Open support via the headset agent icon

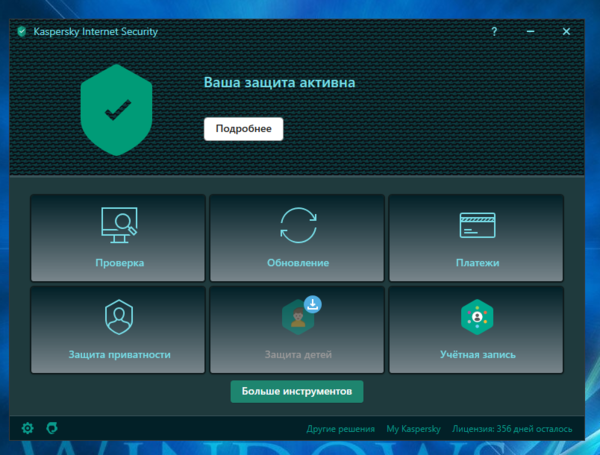point(52,428)
